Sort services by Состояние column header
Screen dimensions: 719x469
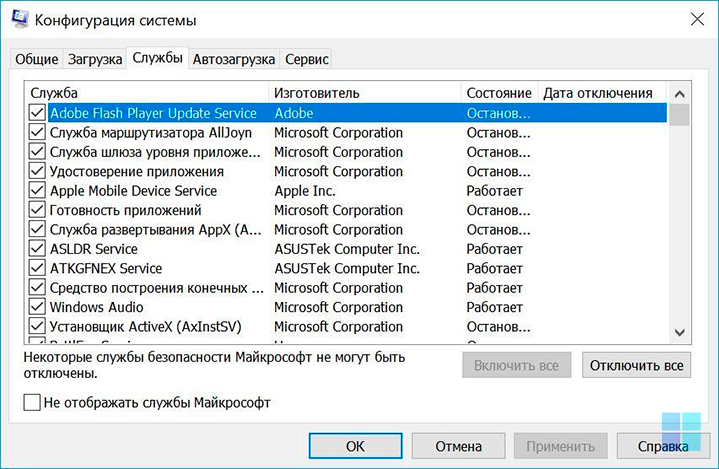pos(499,93)
